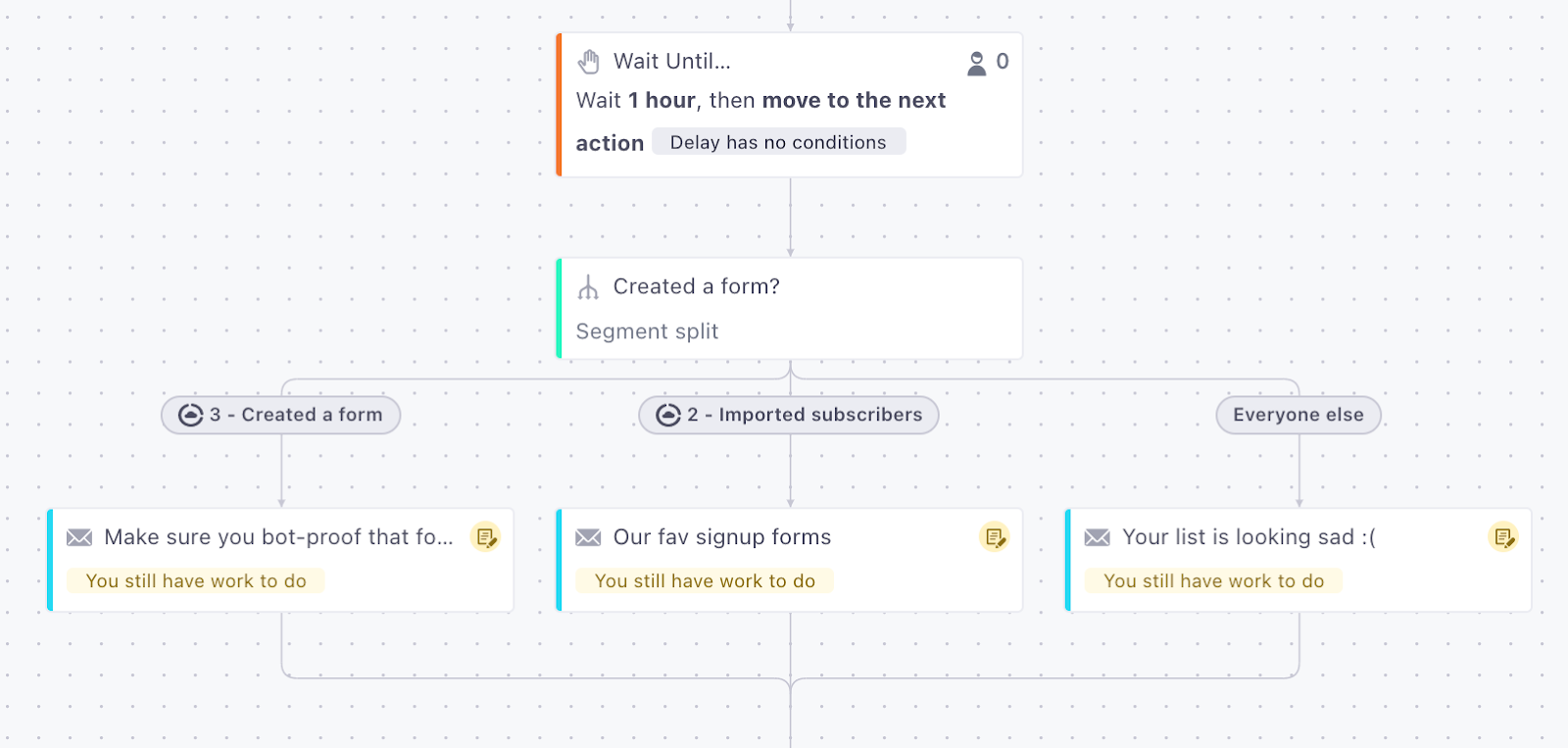1568x748 pixels.
Task: Select the 2 - Imported subscribers branch
Action: coord(804,415)
